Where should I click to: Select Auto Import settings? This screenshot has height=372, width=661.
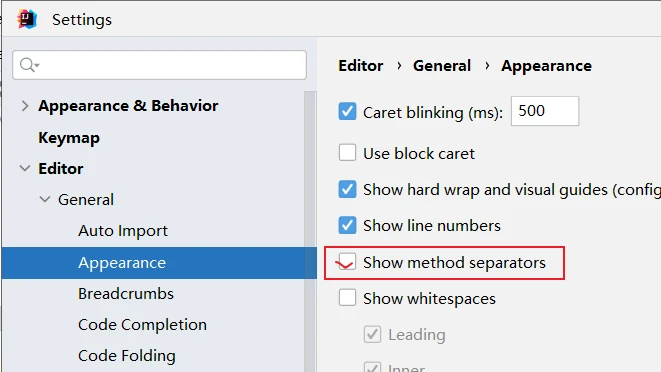click(x=123, y=231)
